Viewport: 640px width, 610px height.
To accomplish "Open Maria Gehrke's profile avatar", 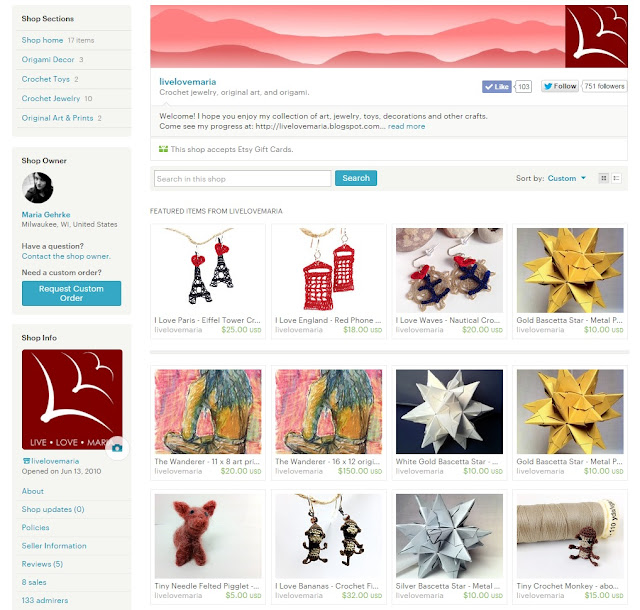I will (38, 187).
